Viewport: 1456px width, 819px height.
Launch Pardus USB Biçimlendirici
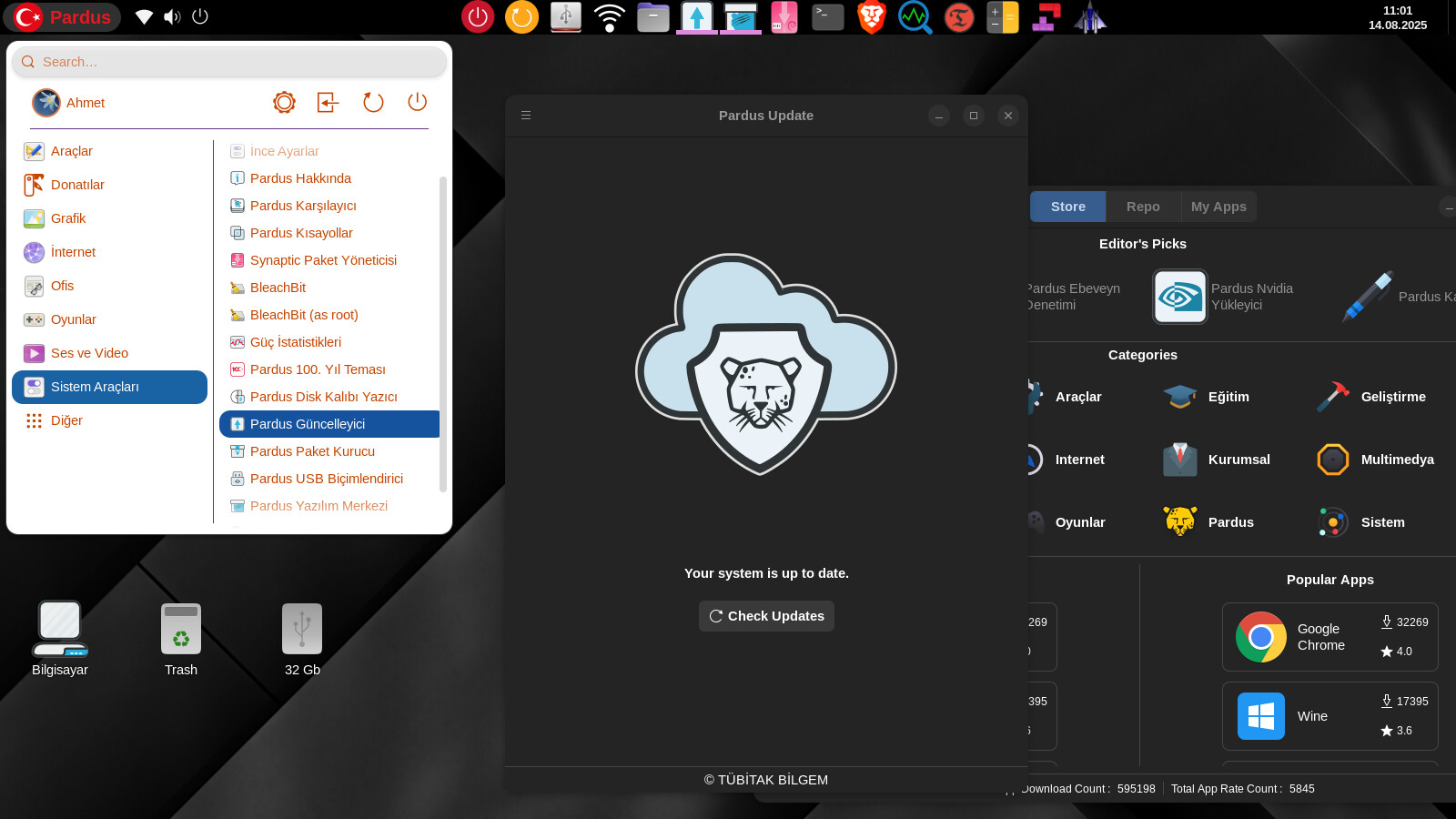pos(329,479)
